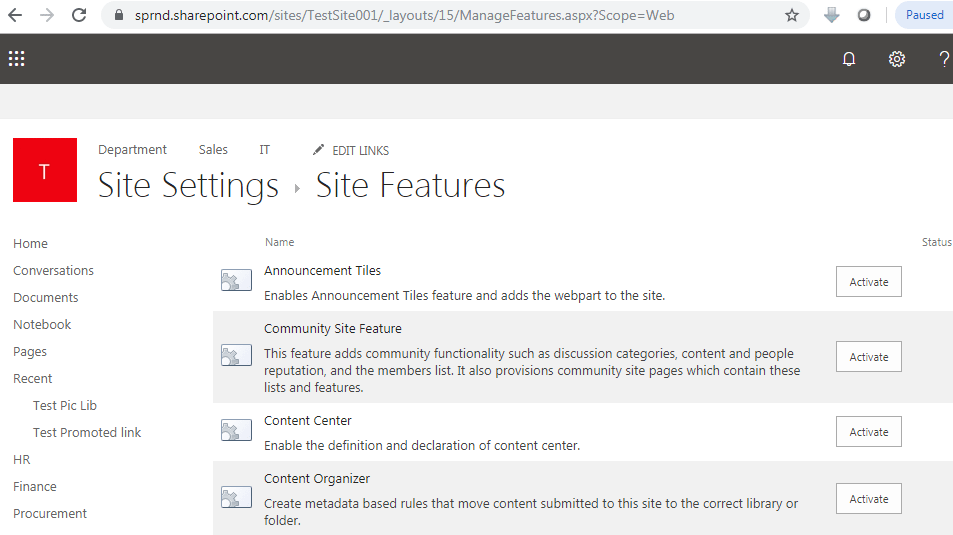Open Test Promoted link under Recent

(x=87, y=432)
